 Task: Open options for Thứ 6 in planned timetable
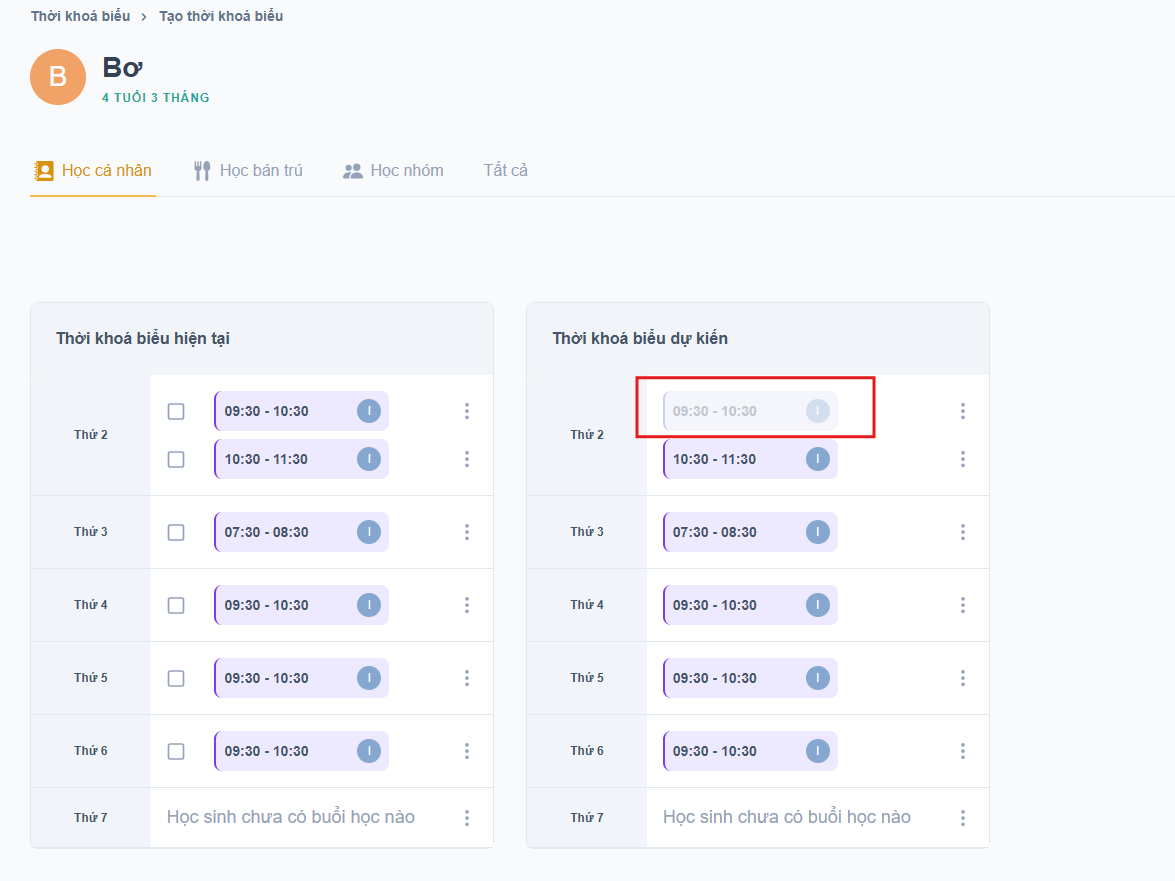(x=963, y=751)
